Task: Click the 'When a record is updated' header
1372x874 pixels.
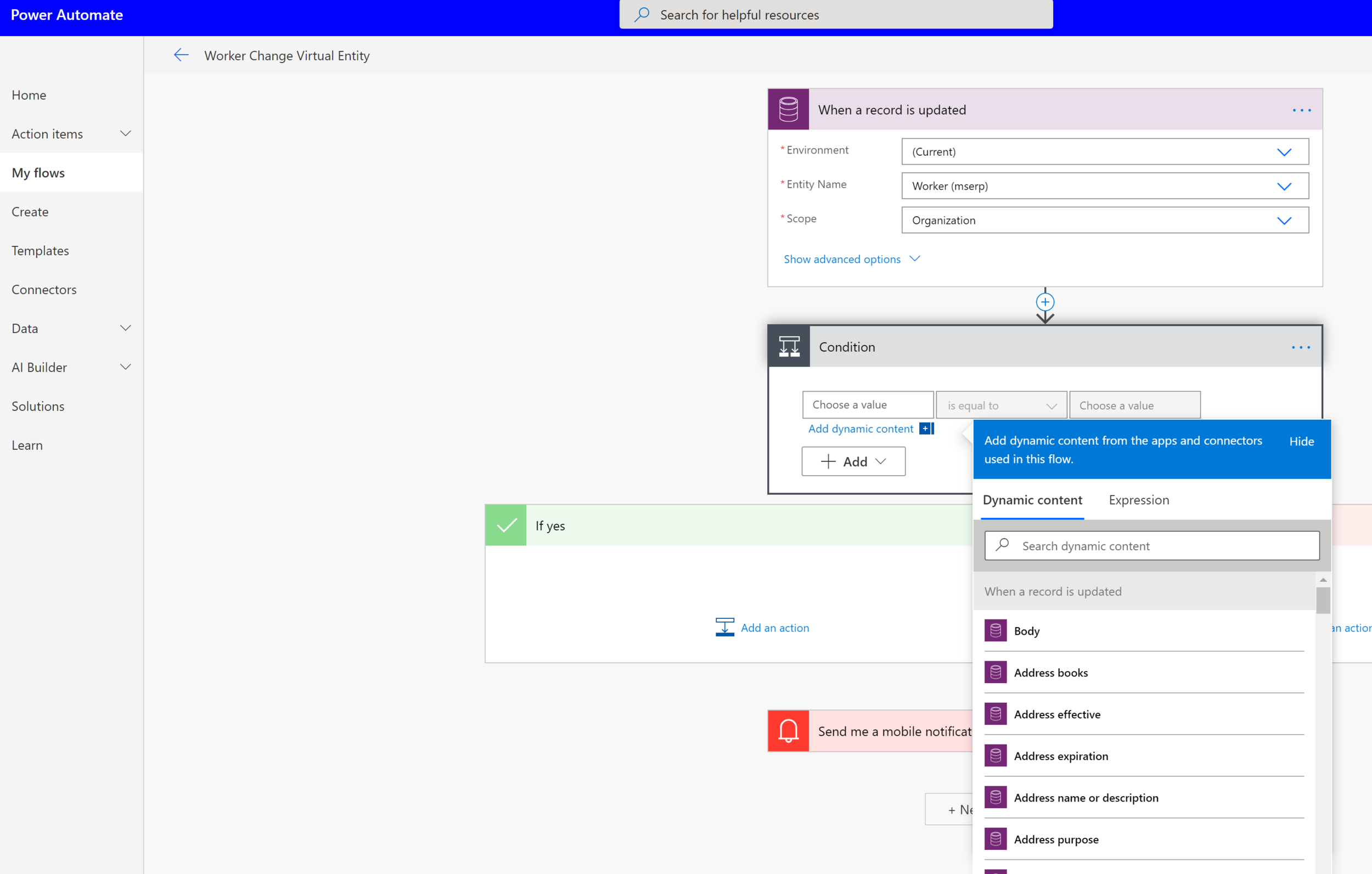Action: [1045, 109]
